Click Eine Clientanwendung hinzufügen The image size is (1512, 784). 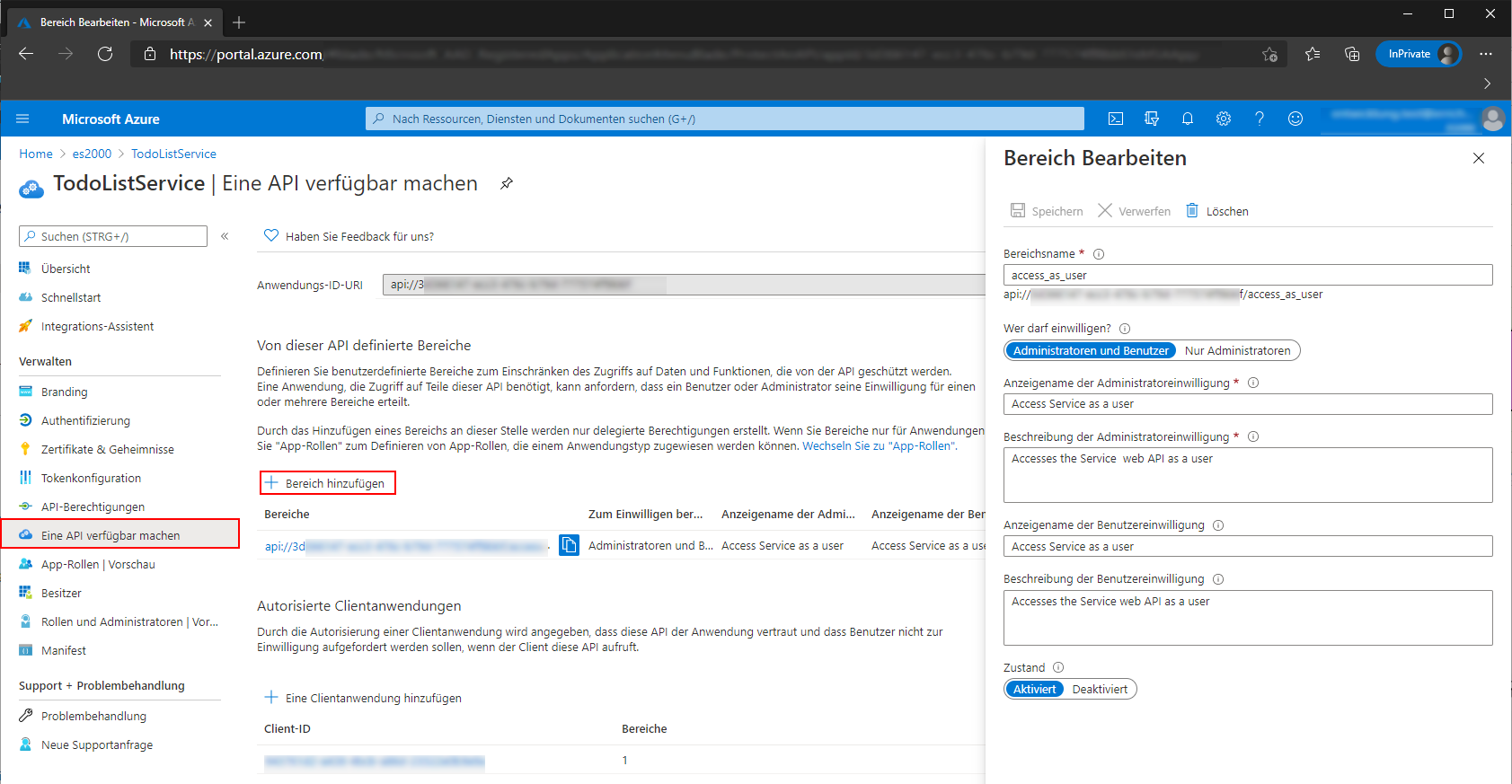363,698
